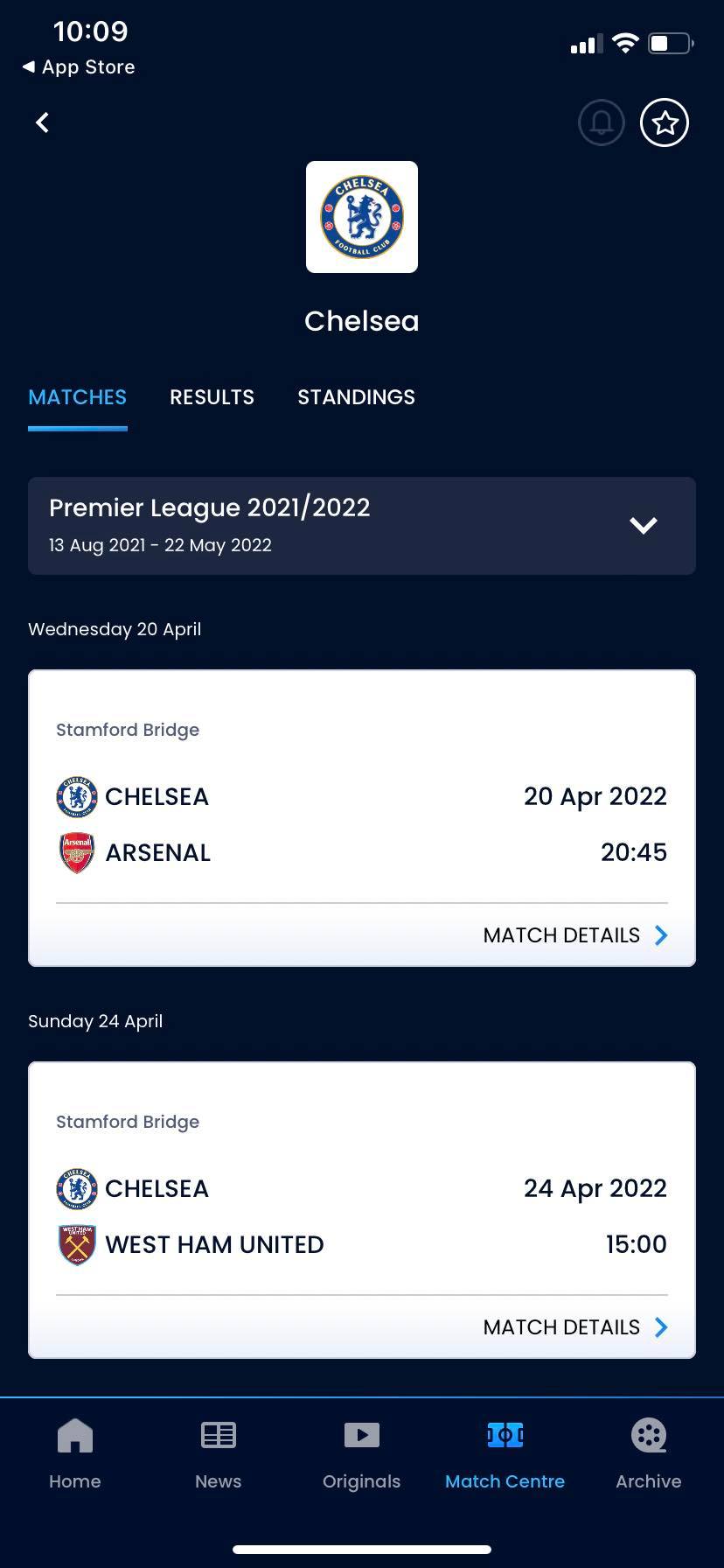724x1568 pixels.
Task: Go to the Home tab icon
Action: [75, 1435]
